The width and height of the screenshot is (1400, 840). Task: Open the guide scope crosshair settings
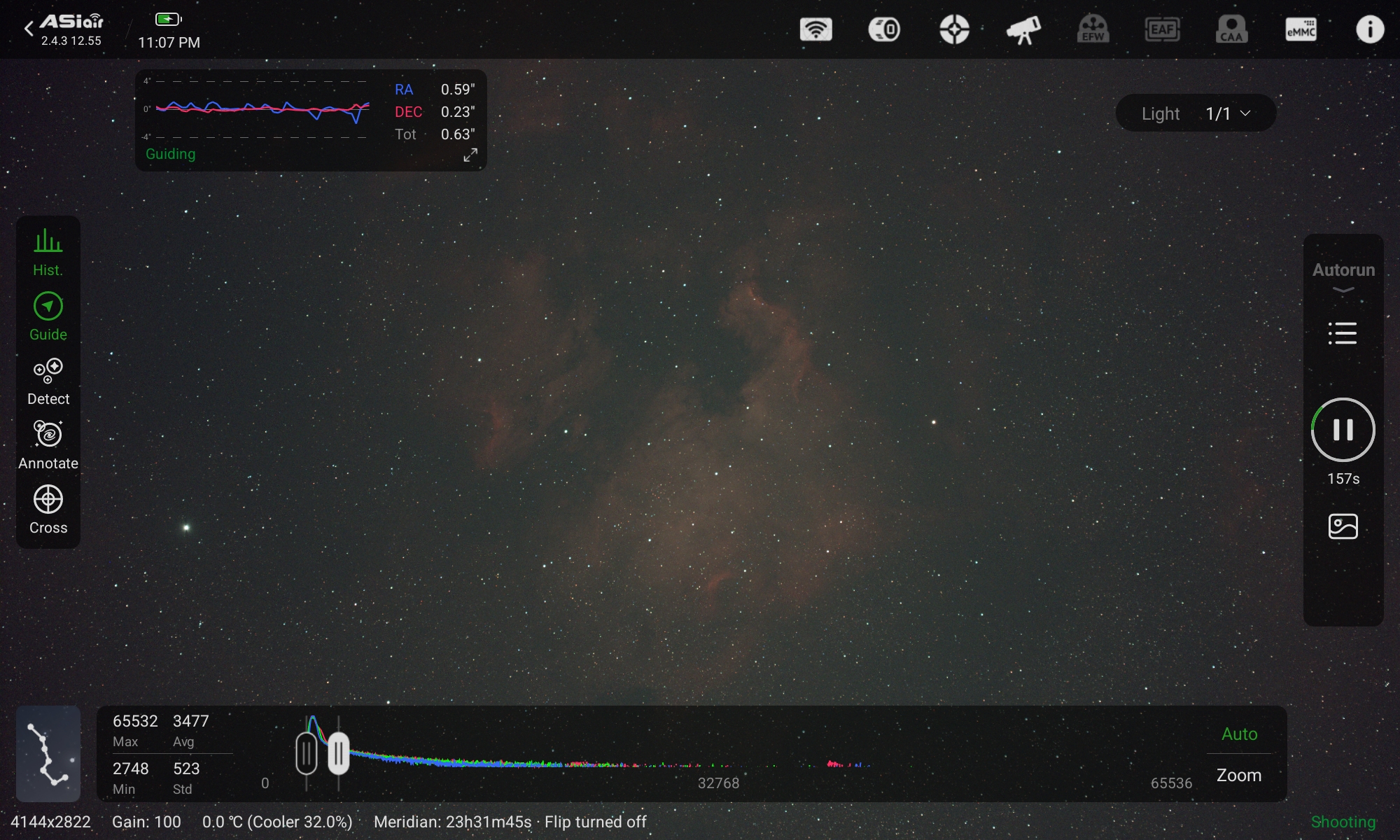[954, 29]
